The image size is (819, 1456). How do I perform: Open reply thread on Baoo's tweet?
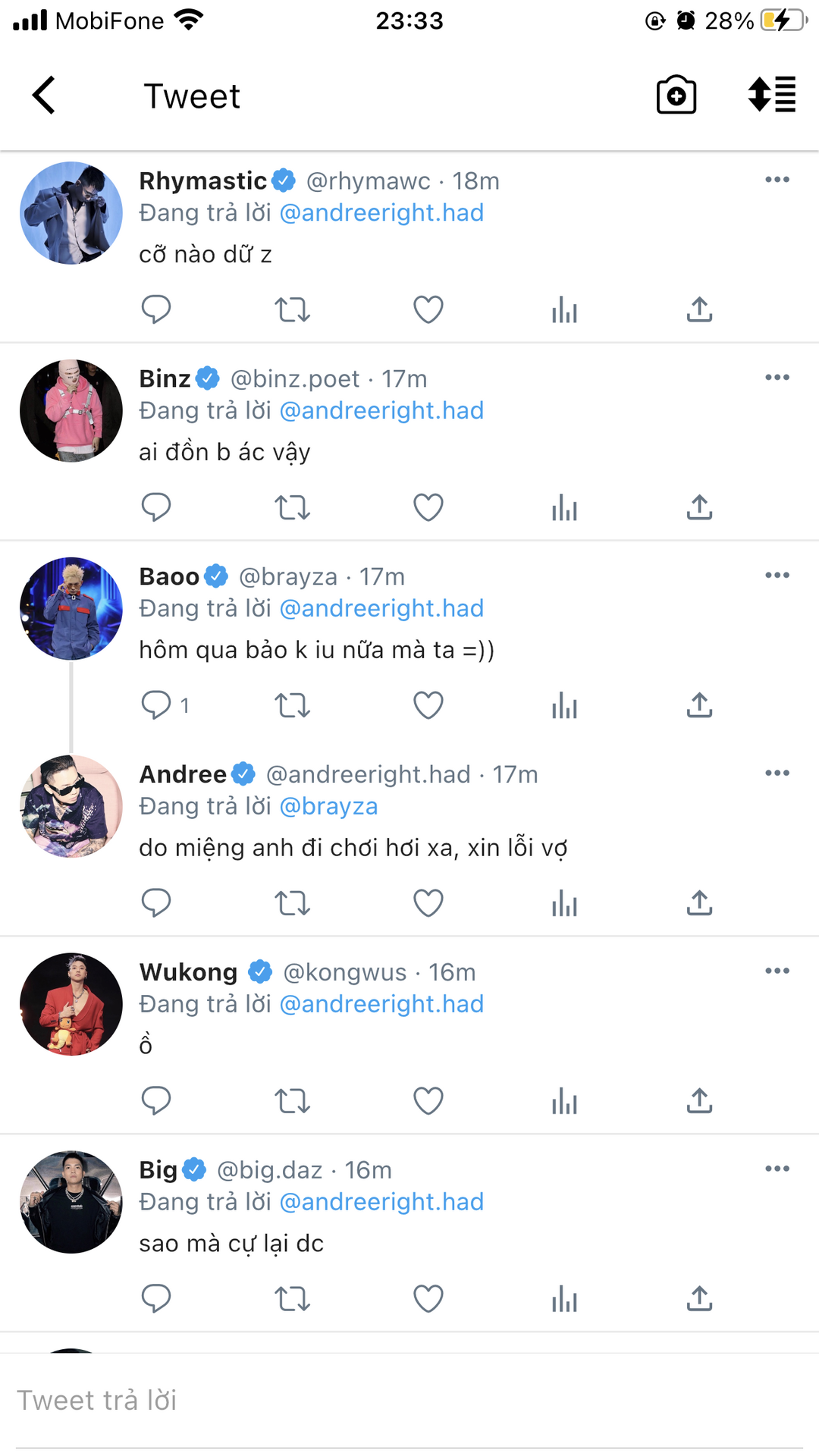pos(156,705)
